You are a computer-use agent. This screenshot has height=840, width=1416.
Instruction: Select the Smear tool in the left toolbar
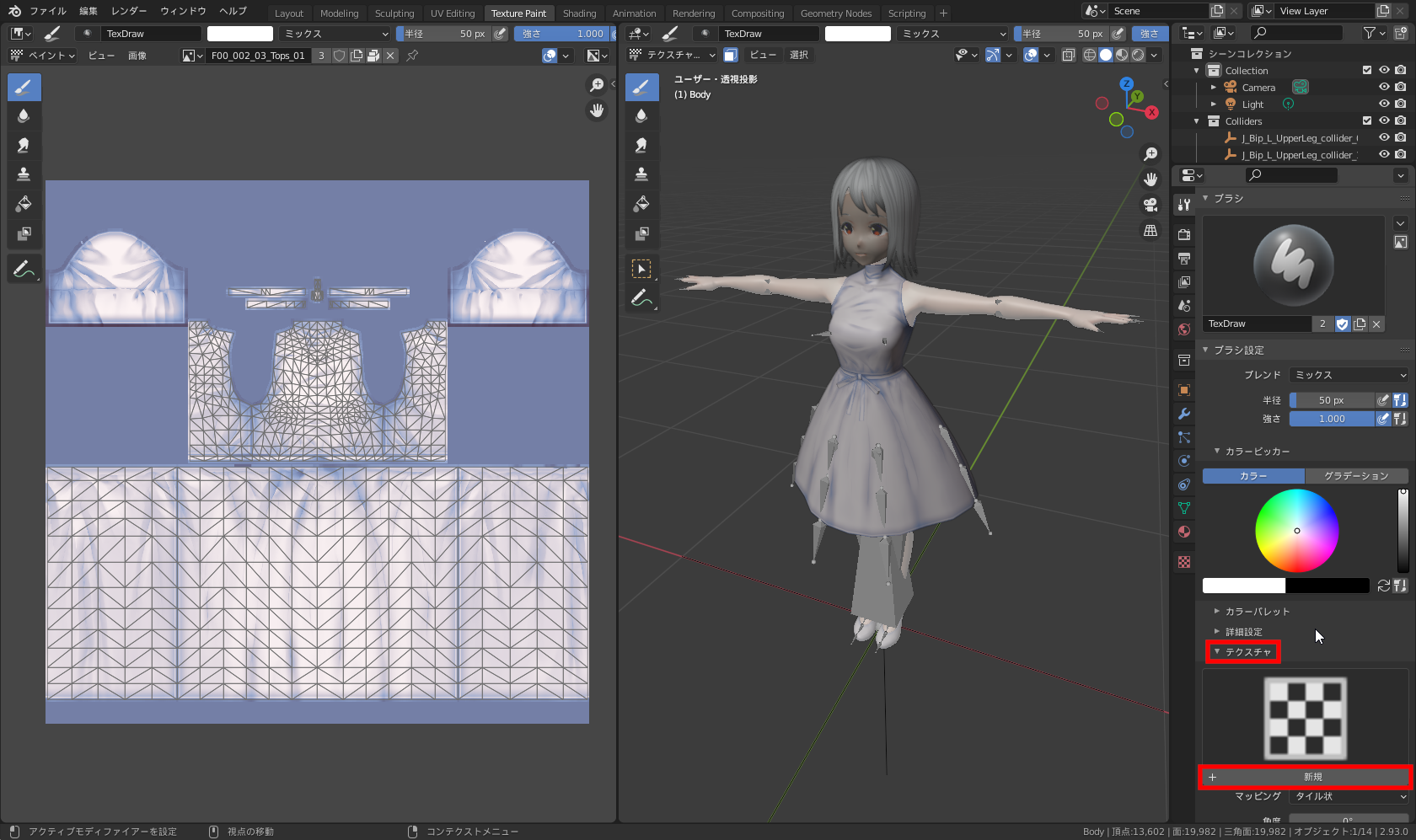pyautogui.click(x=23, y=144)
